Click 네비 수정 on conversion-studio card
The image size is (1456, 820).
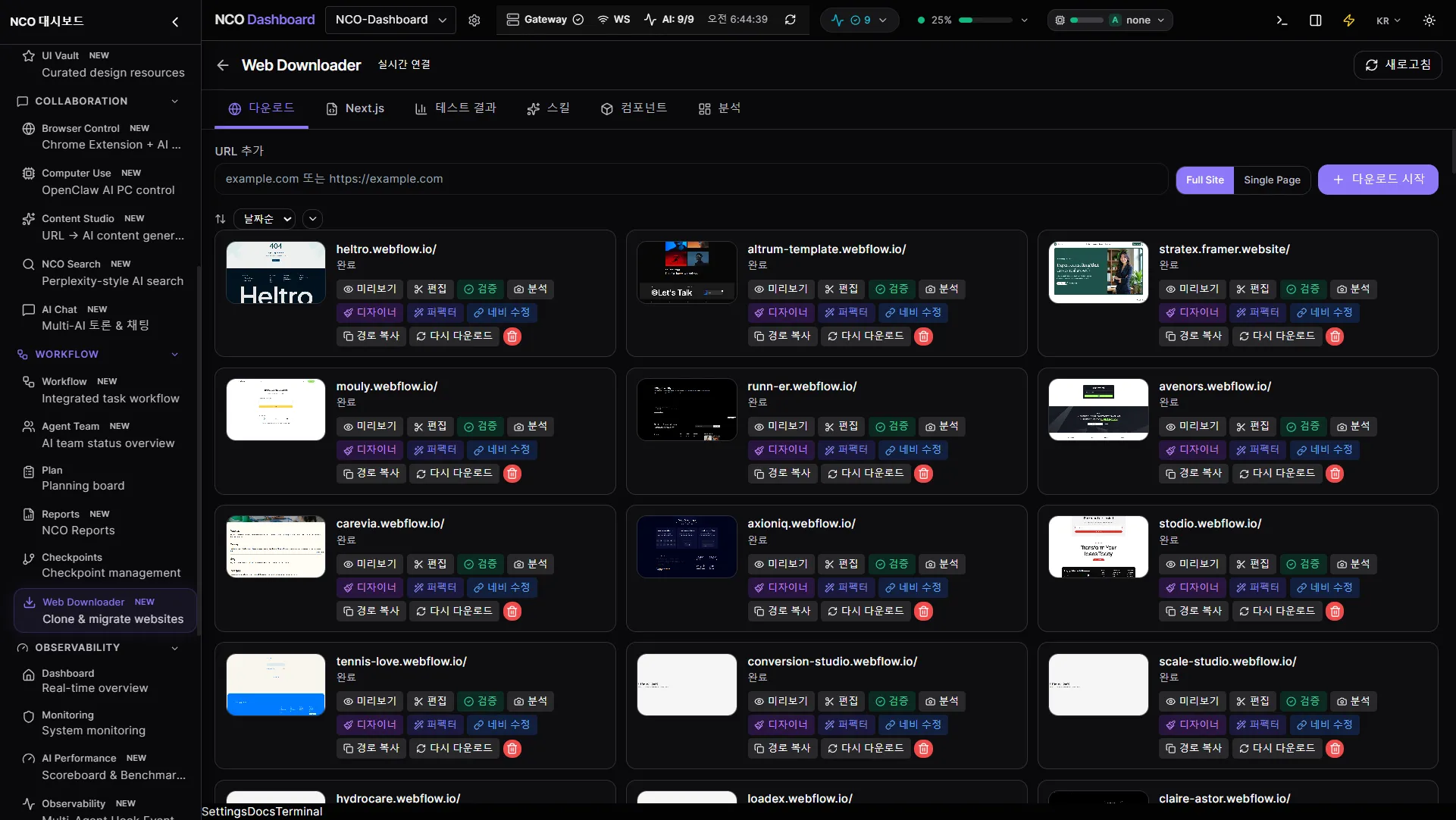pyautogui.click(x=913, y=725)
